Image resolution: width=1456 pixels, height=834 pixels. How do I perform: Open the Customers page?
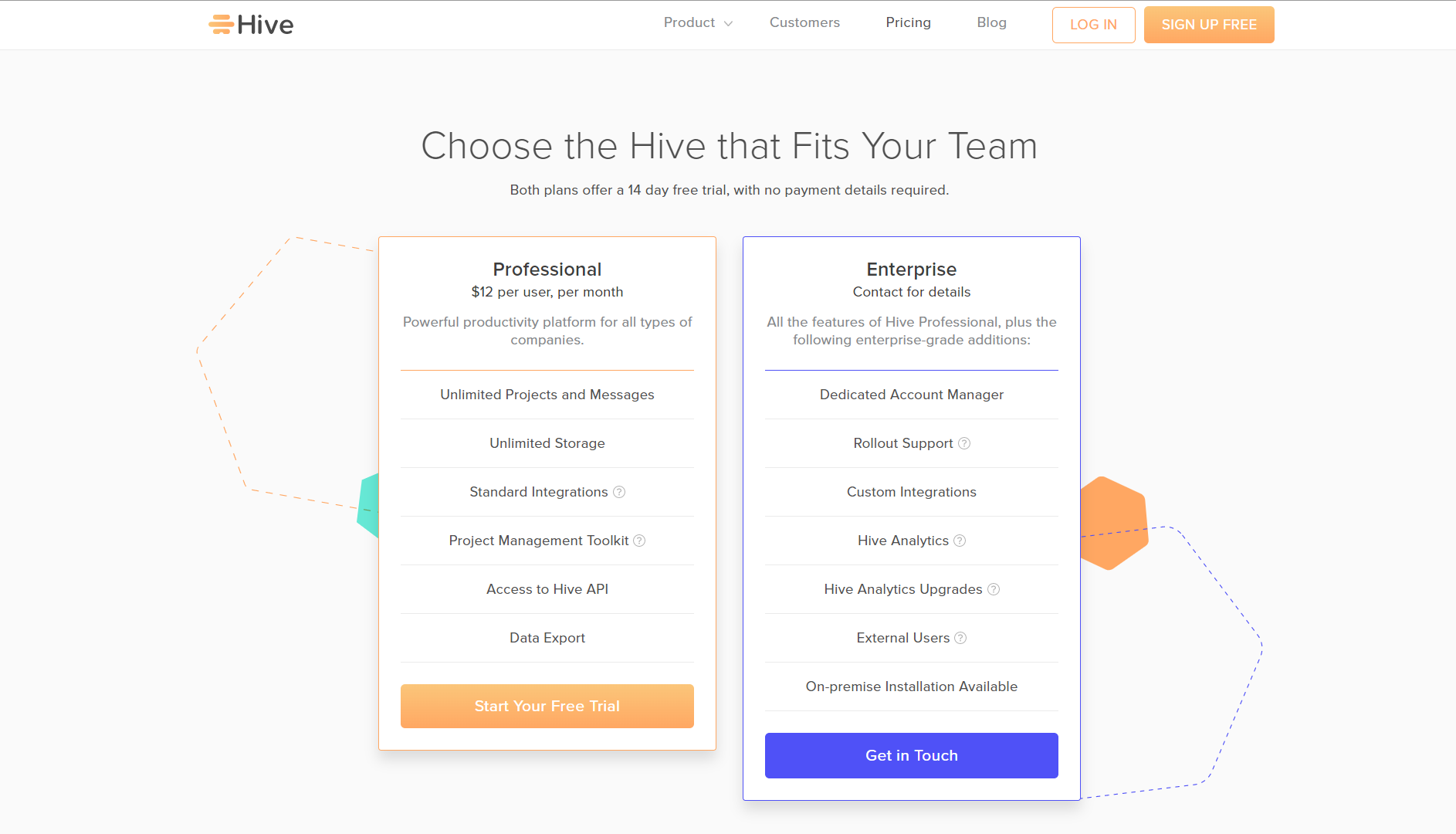(804, 23)
